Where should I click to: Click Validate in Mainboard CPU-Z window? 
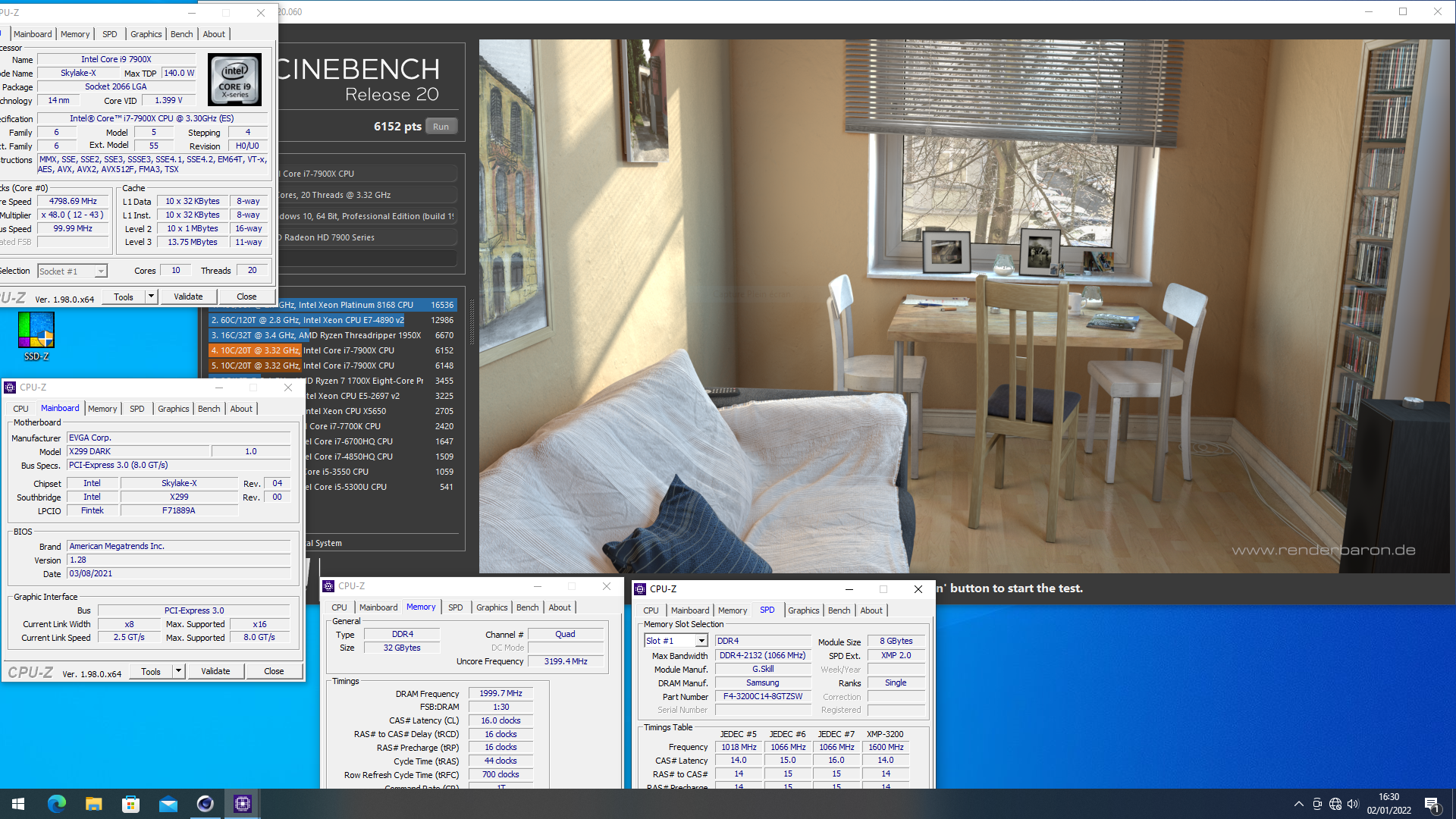[215, 671]
